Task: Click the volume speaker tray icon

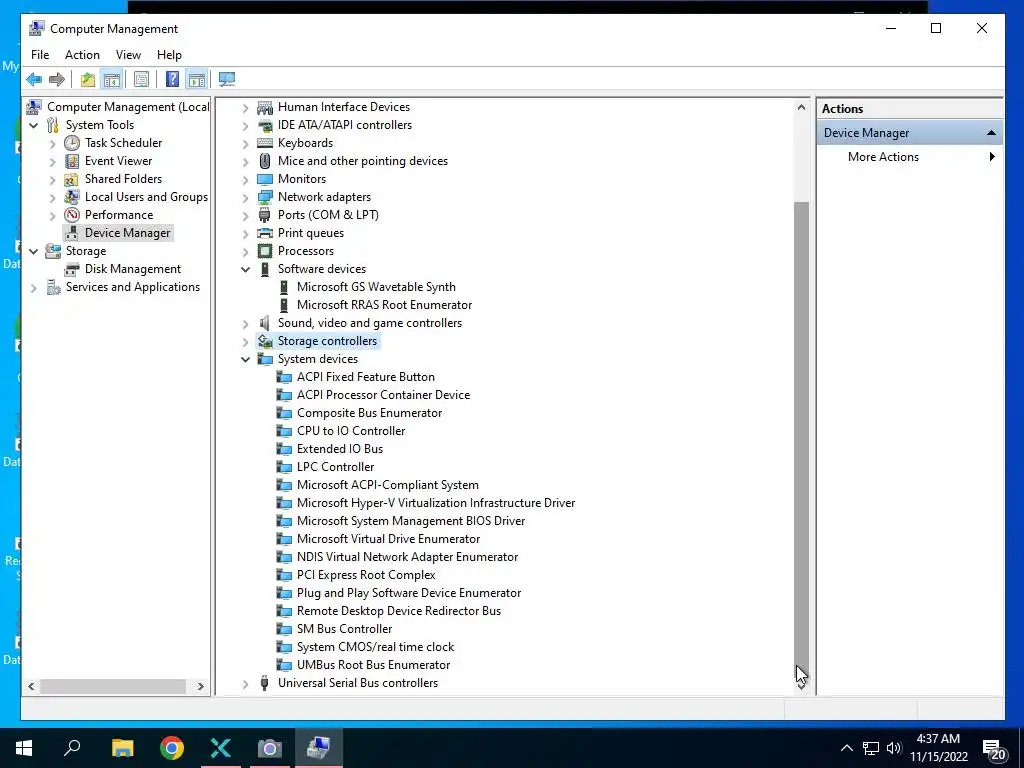Action: pos(894,748)
